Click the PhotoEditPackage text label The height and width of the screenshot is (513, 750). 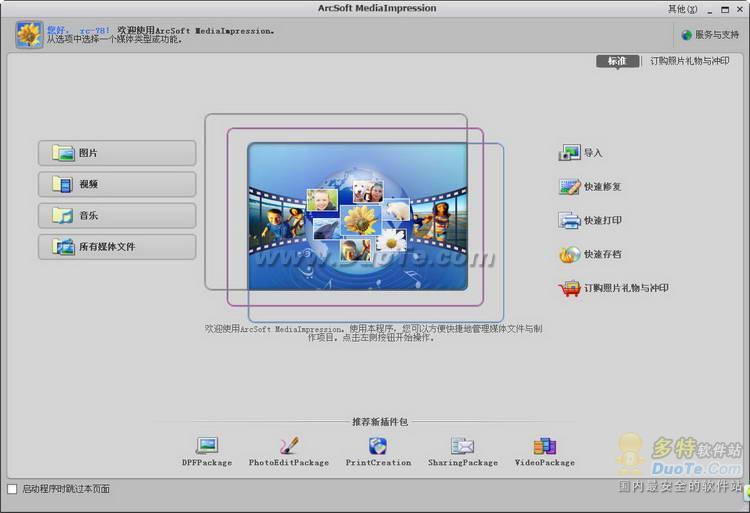[289, 463]
